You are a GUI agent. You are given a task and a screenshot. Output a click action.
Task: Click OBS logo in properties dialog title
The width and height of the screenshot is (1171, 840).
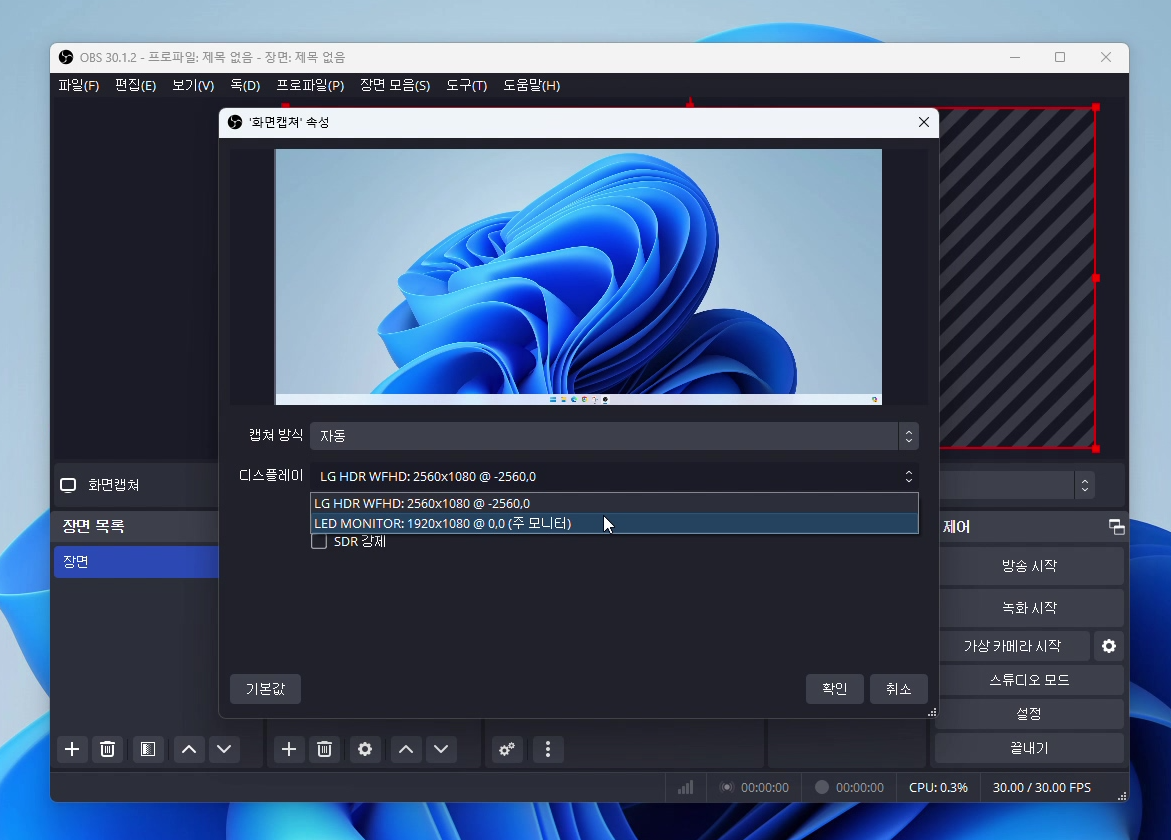(x=234, y=122)
